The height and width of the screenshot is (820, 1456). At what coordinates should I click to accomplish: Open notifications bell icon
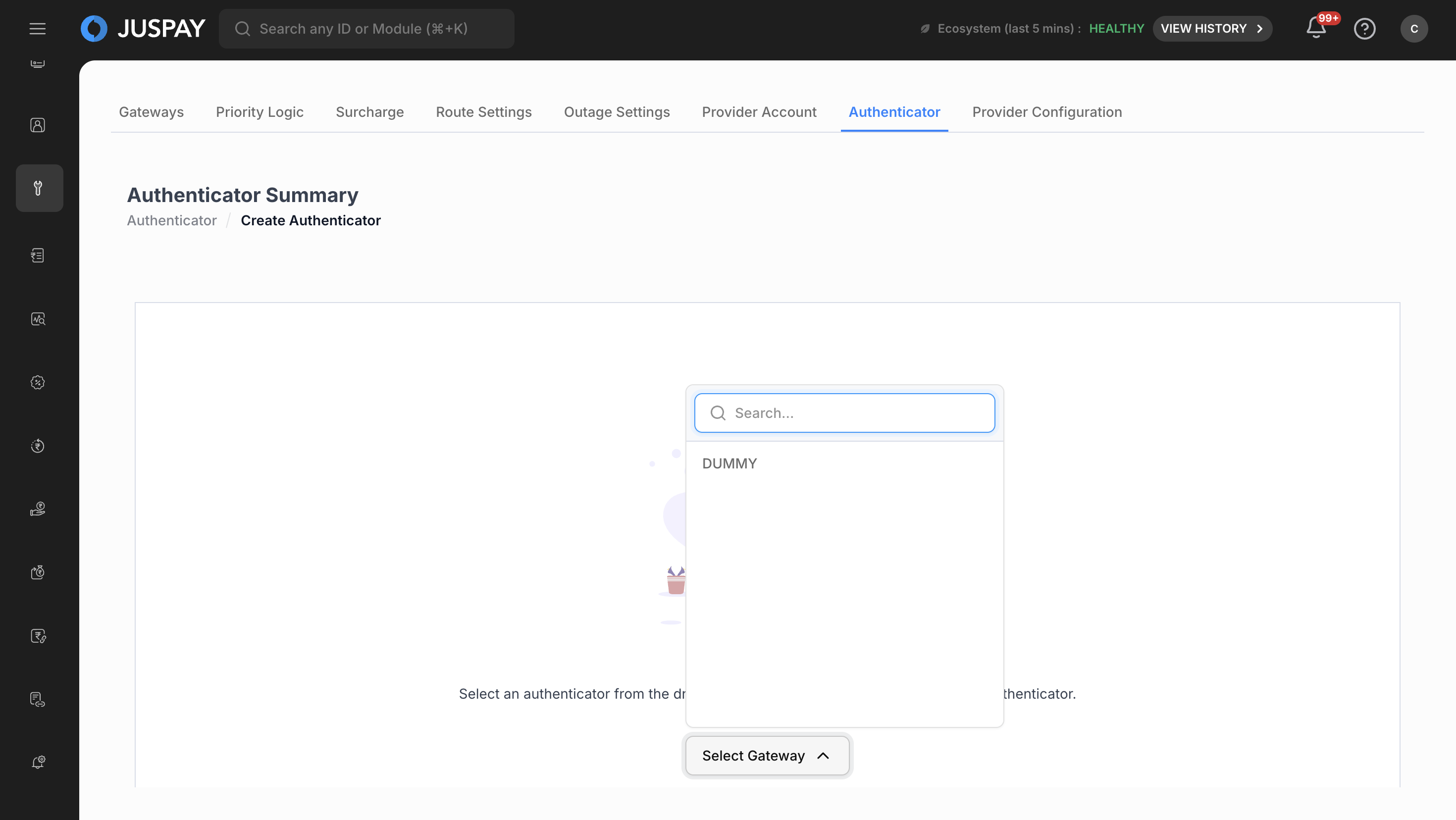pos(1316,28)
